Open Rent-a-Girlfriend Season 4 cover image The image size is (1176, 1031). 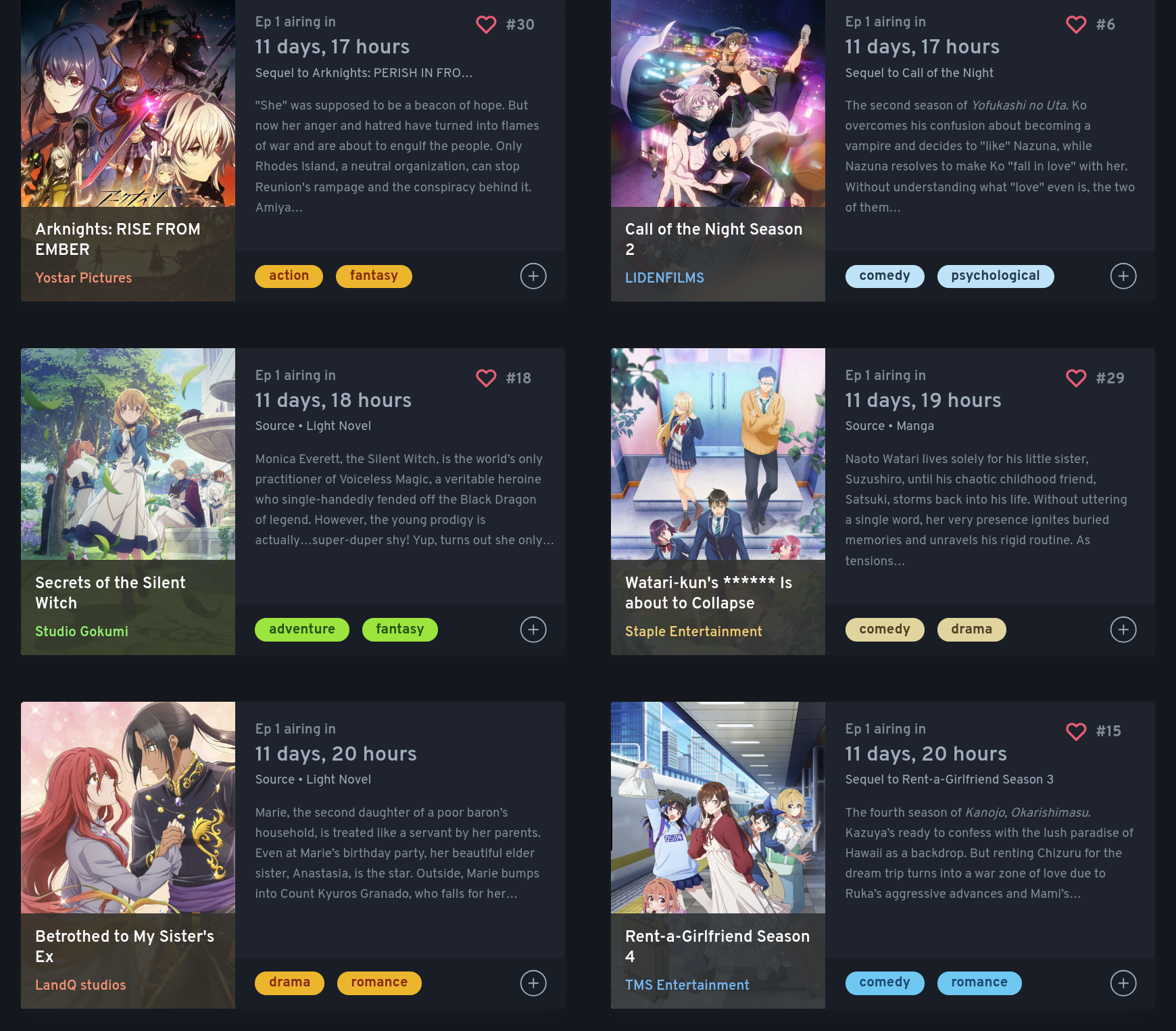pyautogui.click(x=718, y=807)
